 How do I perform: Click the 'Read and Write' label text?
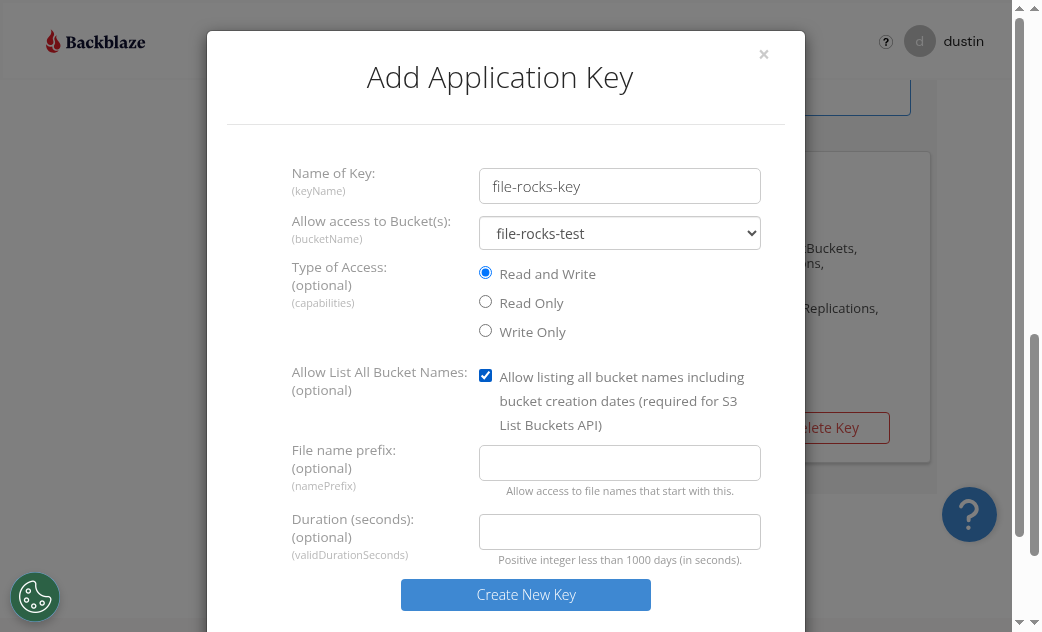[x=548, y=274]
